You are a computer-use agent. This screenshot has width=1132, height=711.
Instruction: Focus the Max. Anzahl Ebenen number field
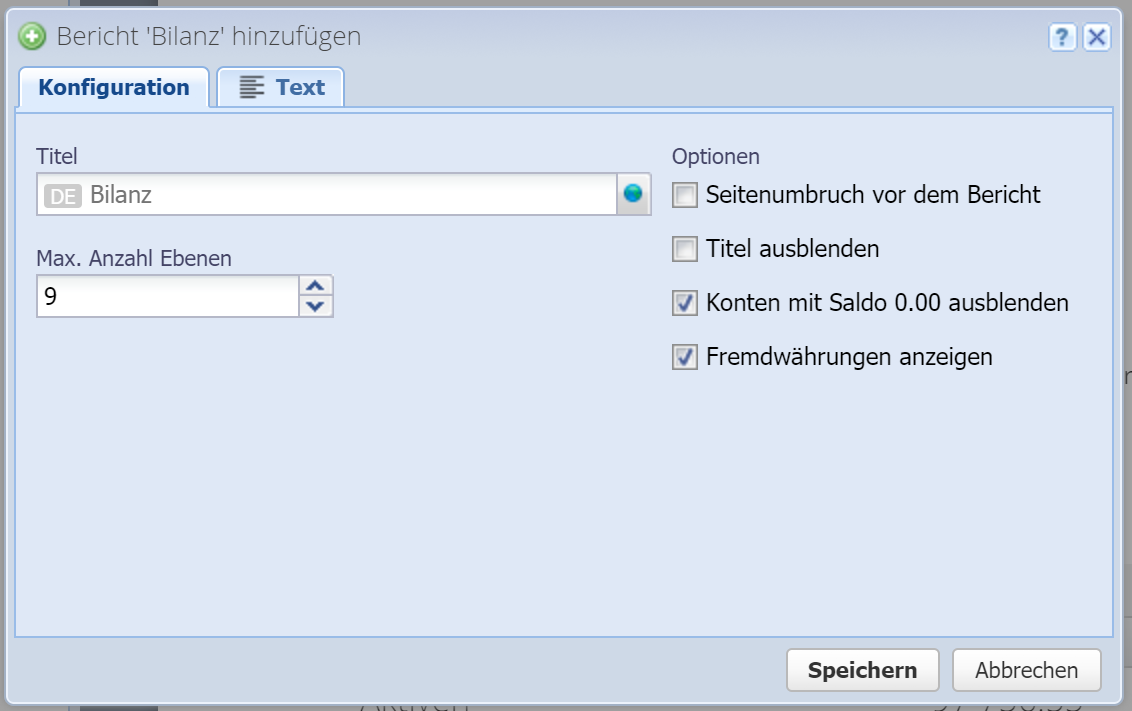(x=166, y=297)
